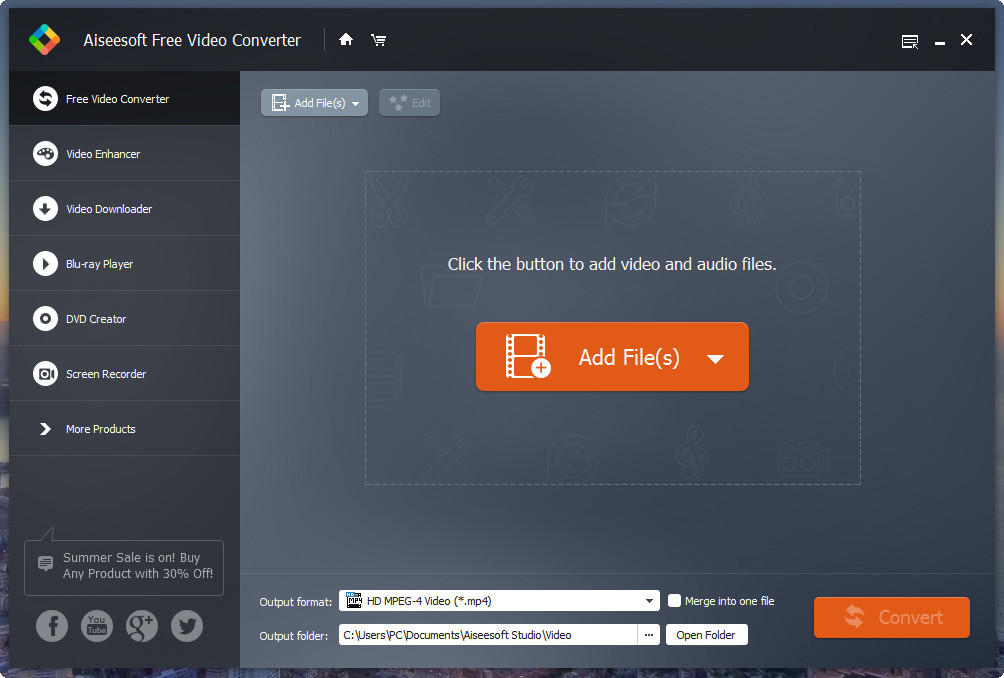Image resolution: width=1004 pixels, height=678 pixels.
Task: Click the Aiseesoft colorful logo icon
Action: click(44, 40)
